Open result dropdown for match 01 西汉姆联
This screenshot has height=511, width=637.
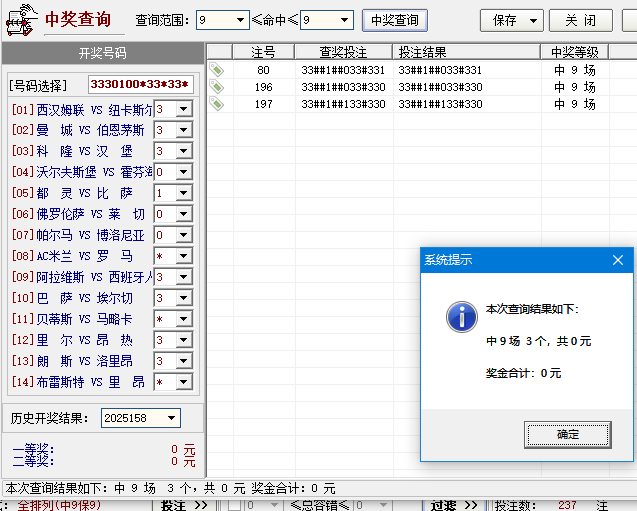184,109
